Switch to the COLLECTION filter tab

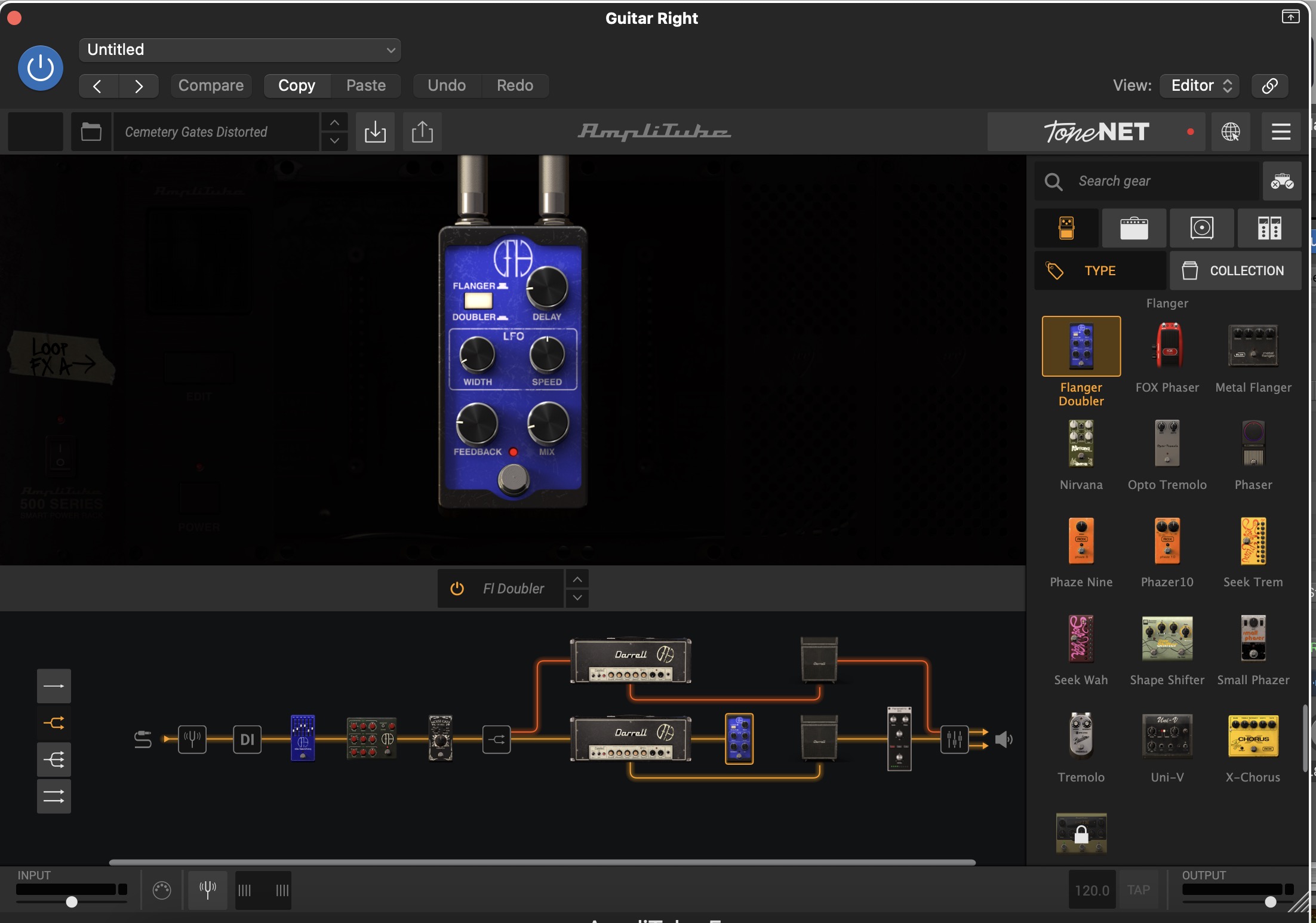pos(1235,270)
